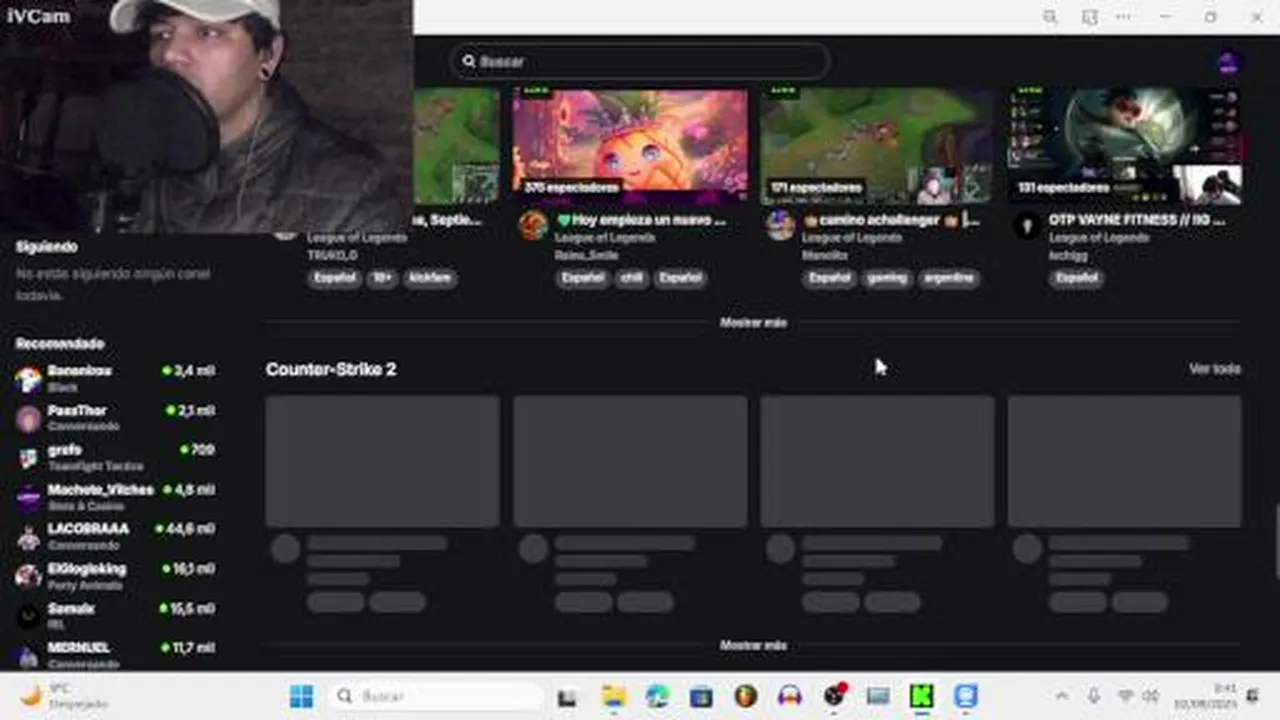The width and height of the screenshot is (1280, 720).
Task: Click PassThor's avatar icon
Action: tap(28, 419)
